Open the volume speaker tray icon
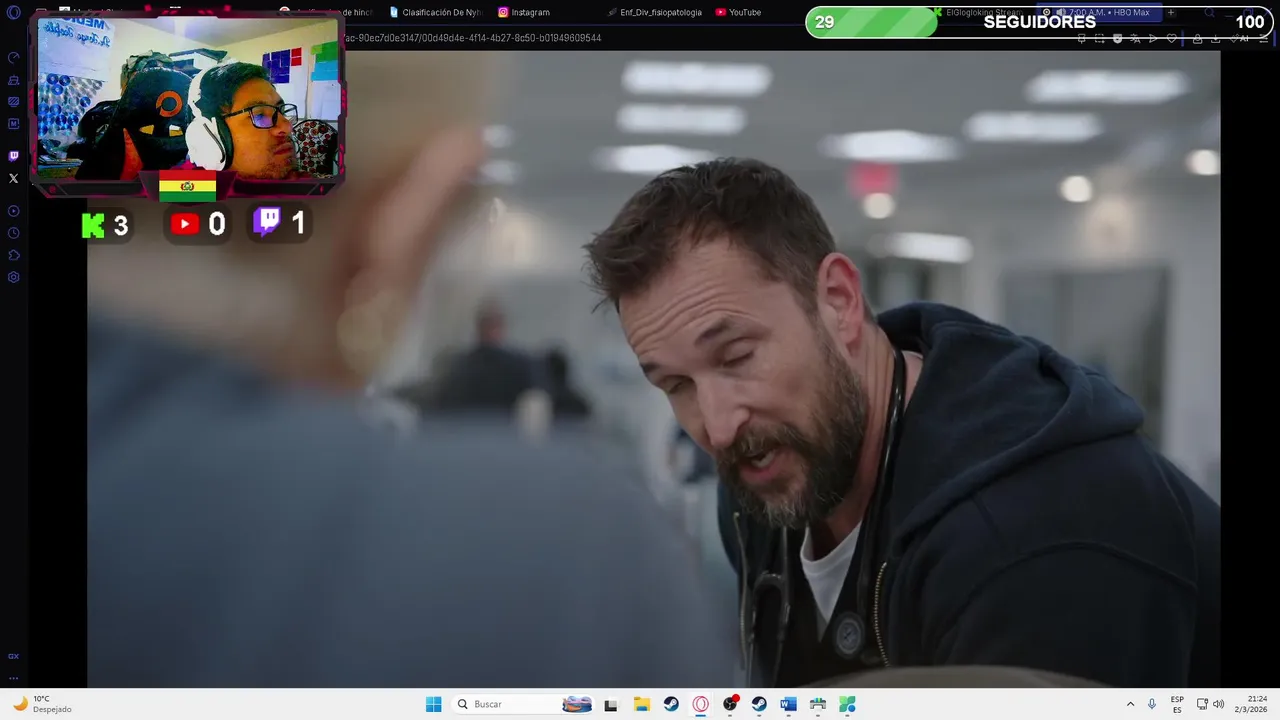Screen dimensions: 1280x720 click(x=1218, y=704)
